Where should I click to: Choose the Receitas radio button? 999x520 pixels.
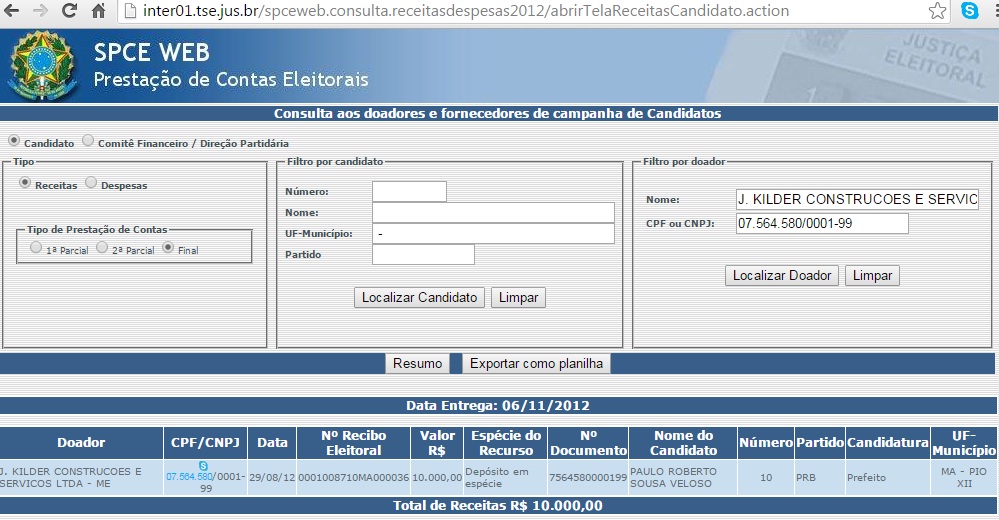coord(25,182)
